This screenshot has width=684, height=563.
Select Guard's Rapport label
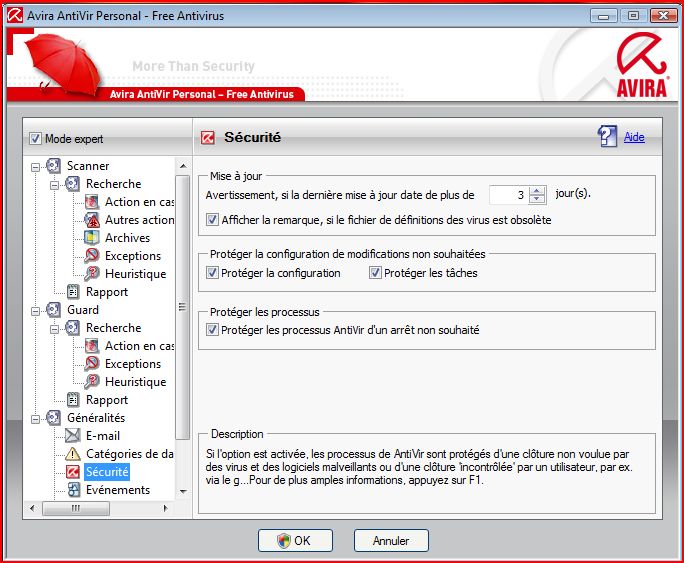point(107,399)
